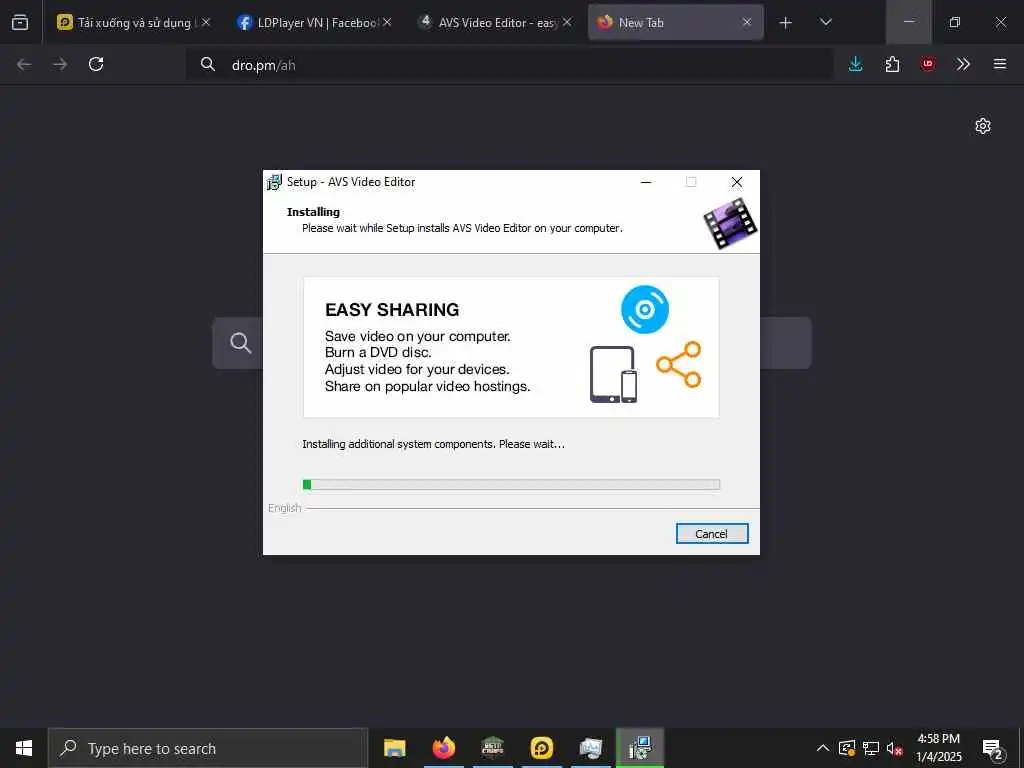Expand more tools overflow chevron
This screenshot has width=1024, height=768.
point(963,64)
